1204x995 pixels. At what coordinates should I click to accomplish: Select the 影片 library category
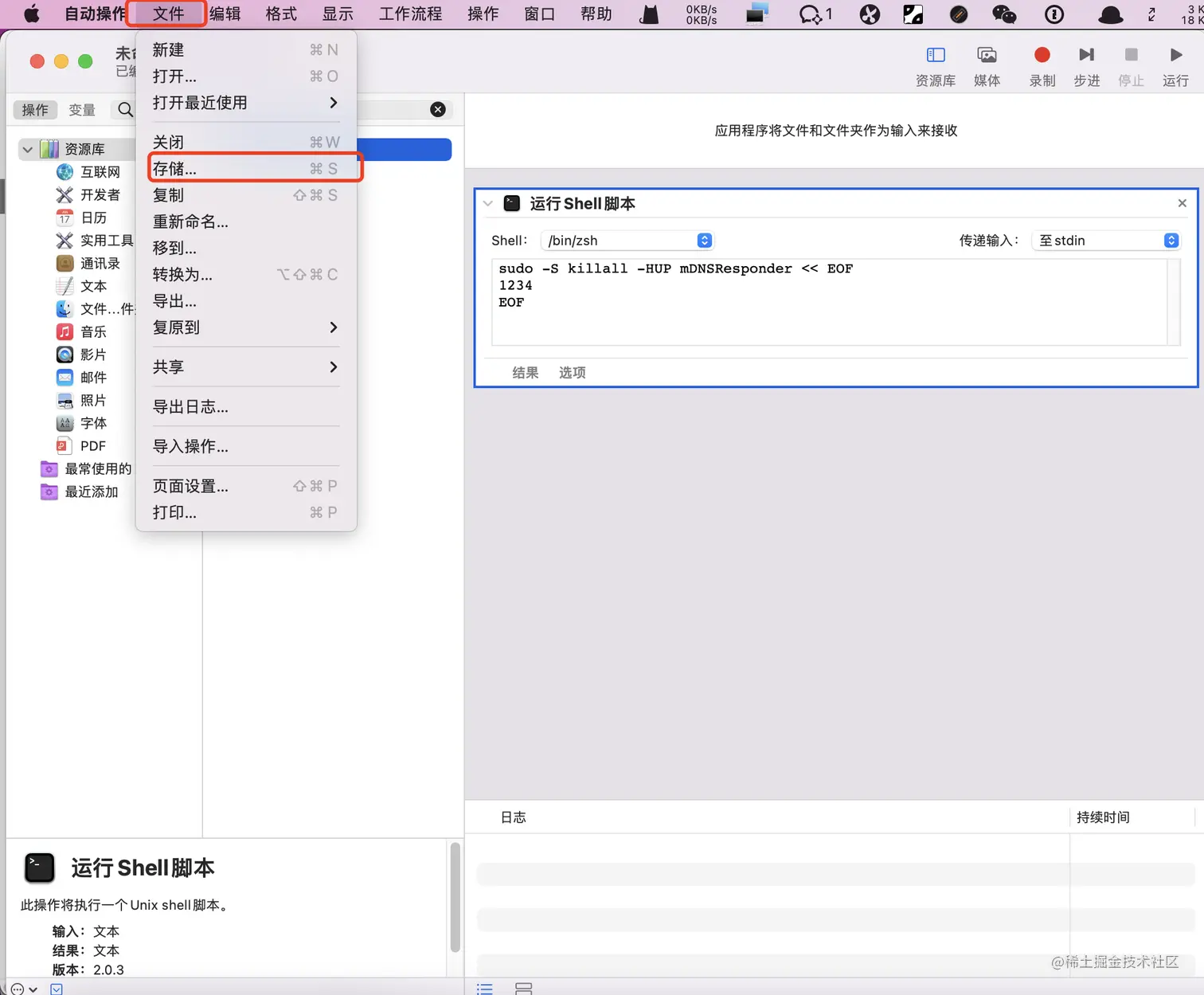[x=81, y=355]
